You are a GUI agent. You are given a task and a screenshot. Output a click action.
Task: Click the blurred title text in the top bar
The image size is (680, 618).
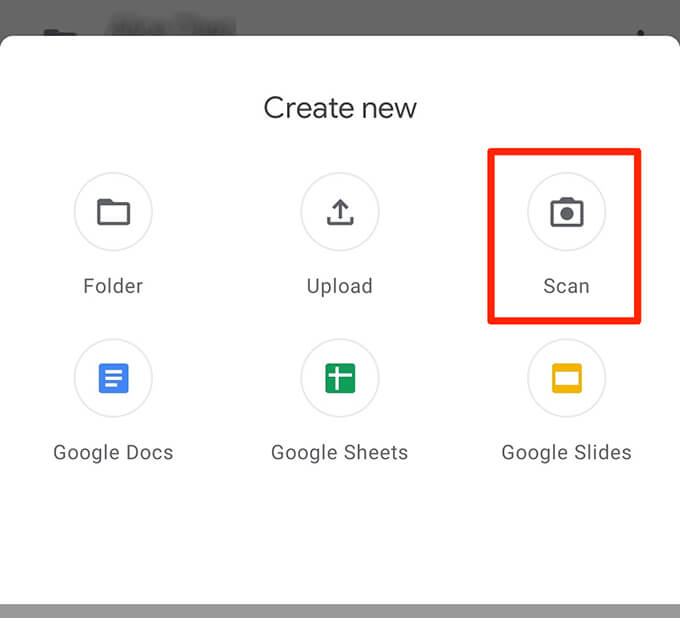pos(173,24)
